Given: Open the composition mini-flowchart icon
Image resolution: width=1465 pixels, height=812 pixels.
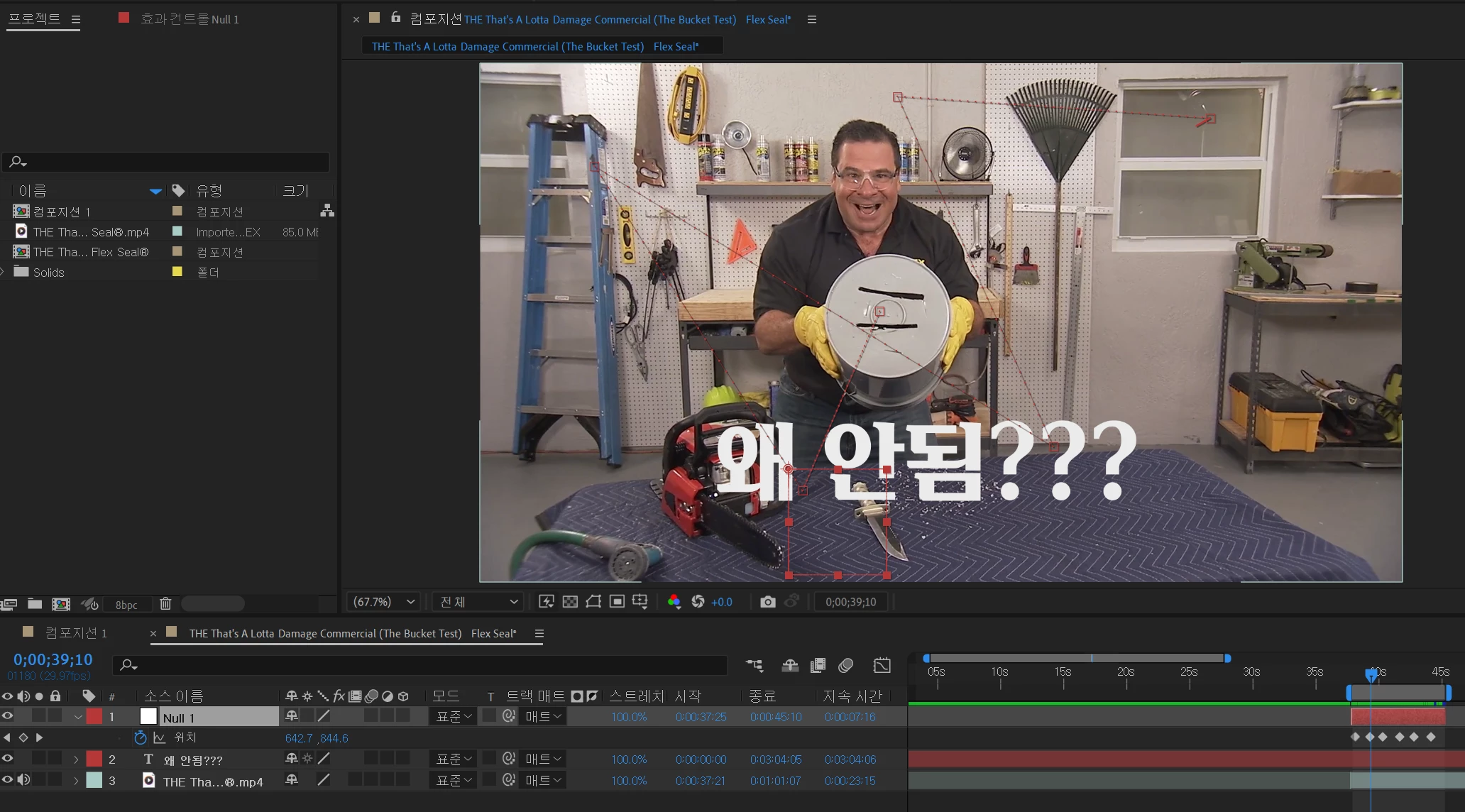Looking at the screenshot, I should coord(754,665).
